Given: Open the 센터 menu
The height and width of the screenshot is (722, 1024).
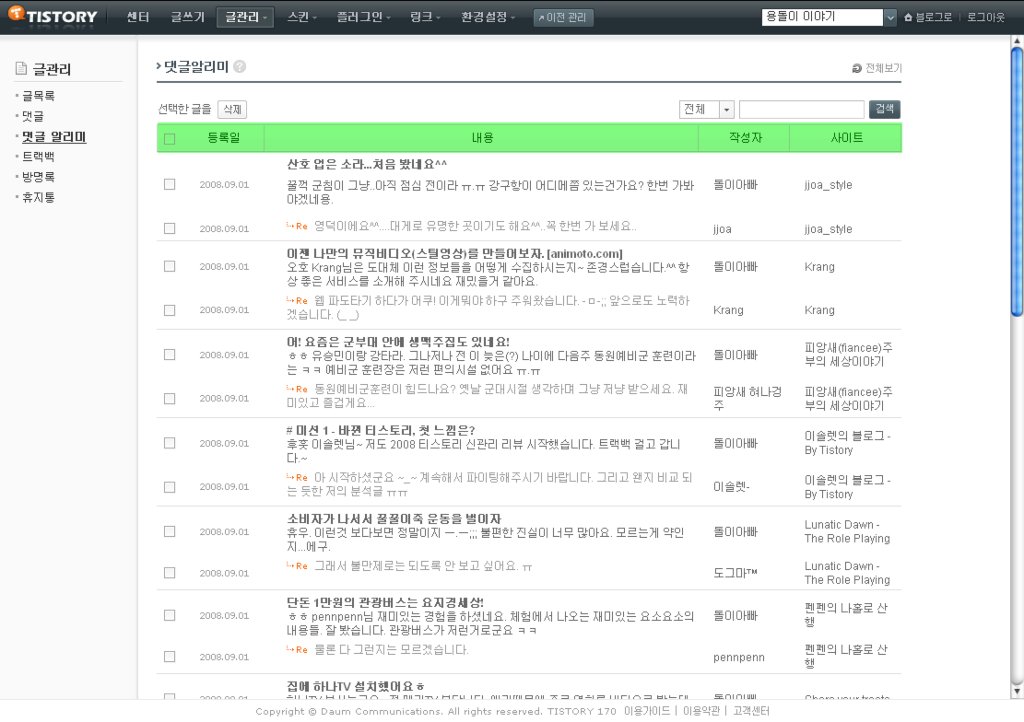Looking at the screenshot, I should pos(138,17).
